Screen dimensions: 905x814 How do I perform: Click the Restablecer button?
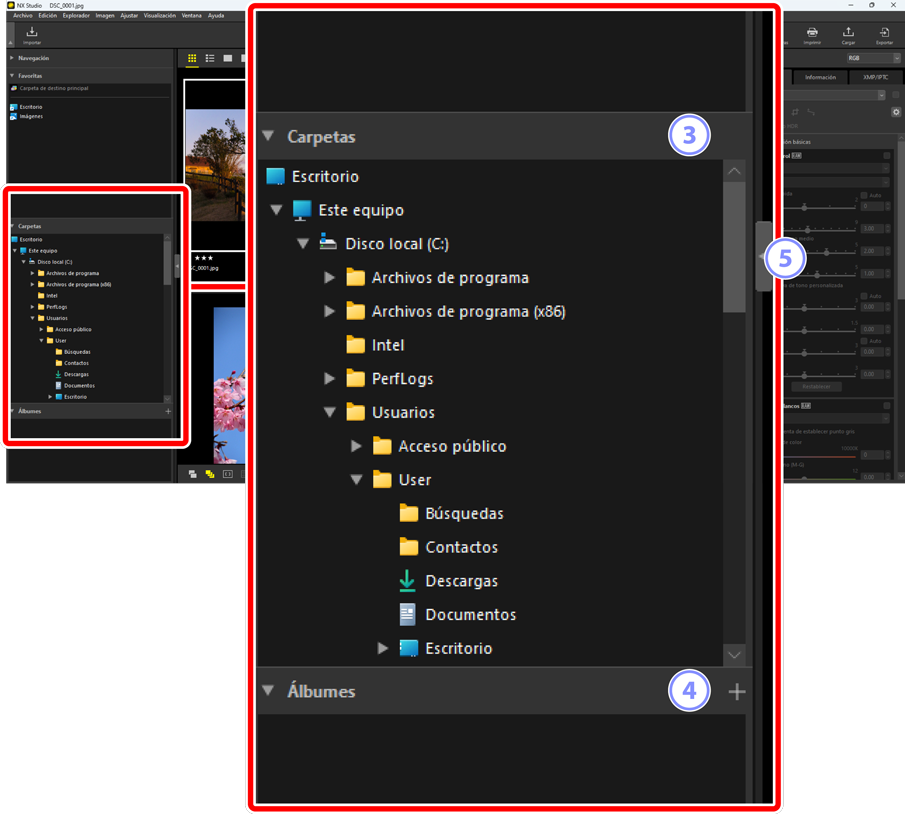point(816,386)
